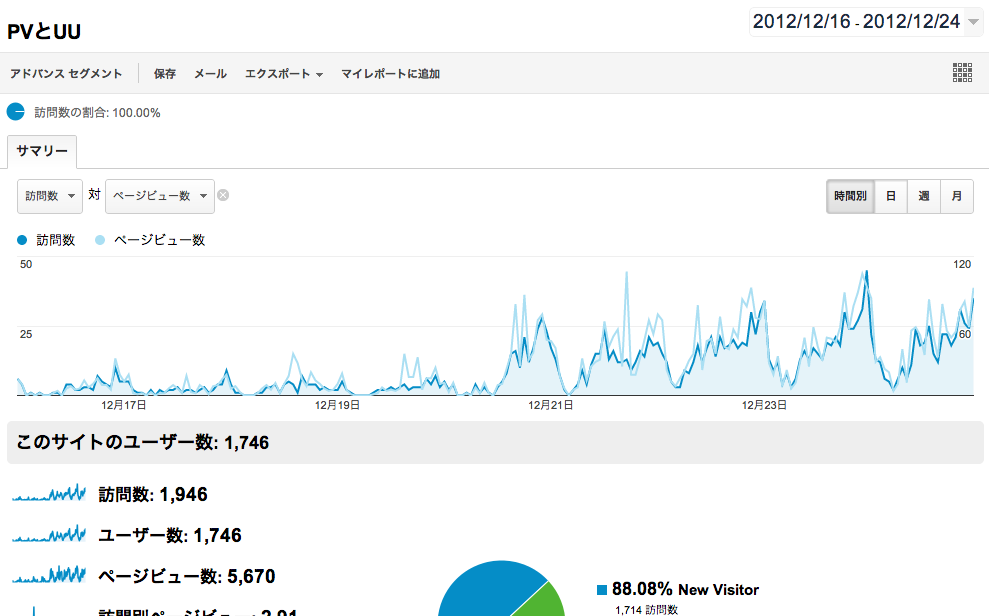
Task: Click the ユーザー数: 1,746 metric
Action: coord(170,535)
